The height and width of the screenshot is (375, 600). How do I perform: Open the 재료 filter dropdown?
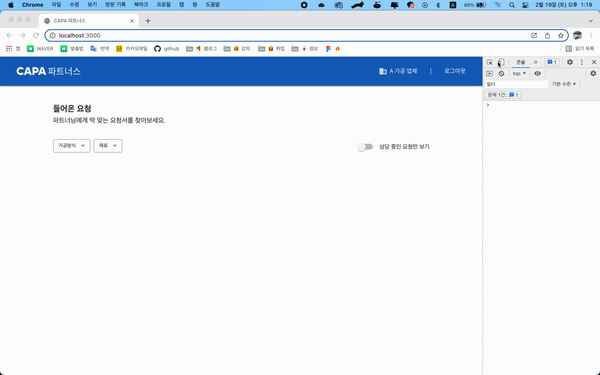click(108, 146)
